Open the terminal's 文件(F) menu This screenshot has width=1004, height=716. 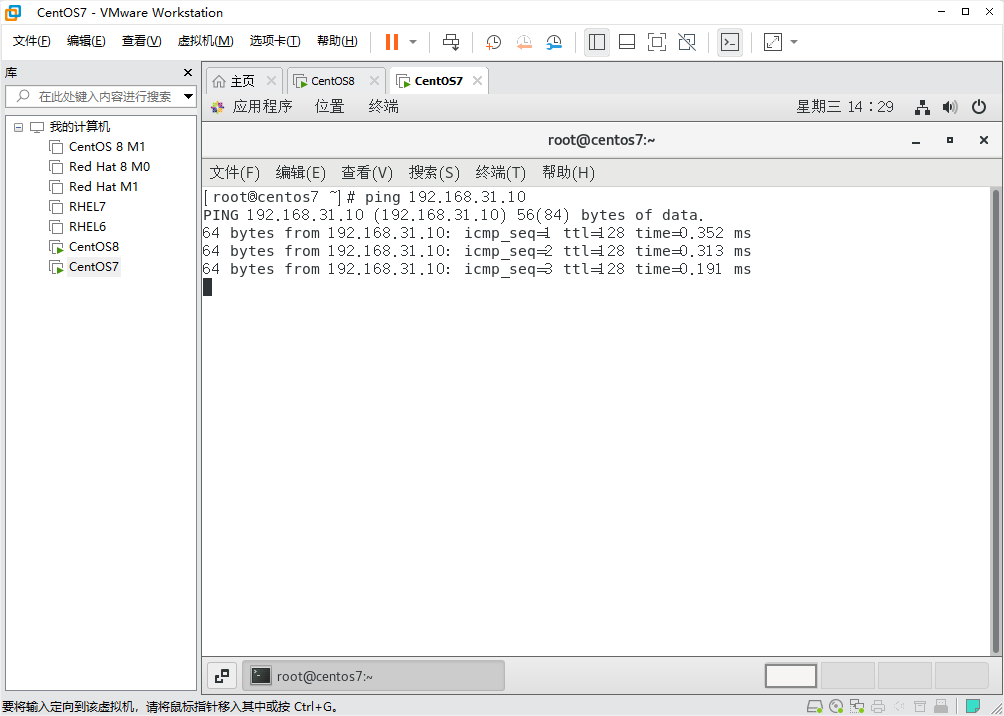[235, 173]
